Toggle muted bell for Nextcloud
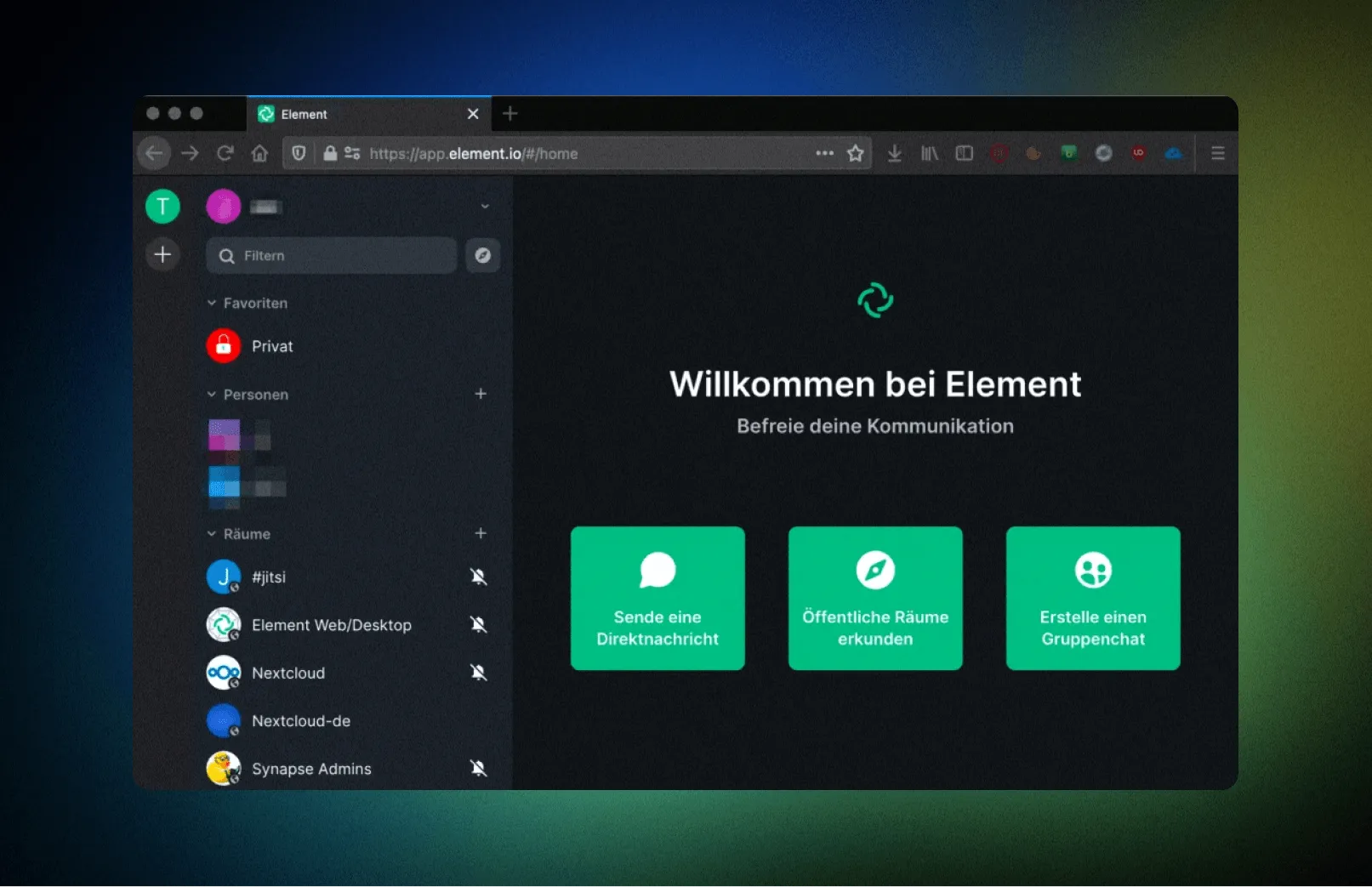The width and height of the screenshot is (1372, 887). tap(479, 673)
